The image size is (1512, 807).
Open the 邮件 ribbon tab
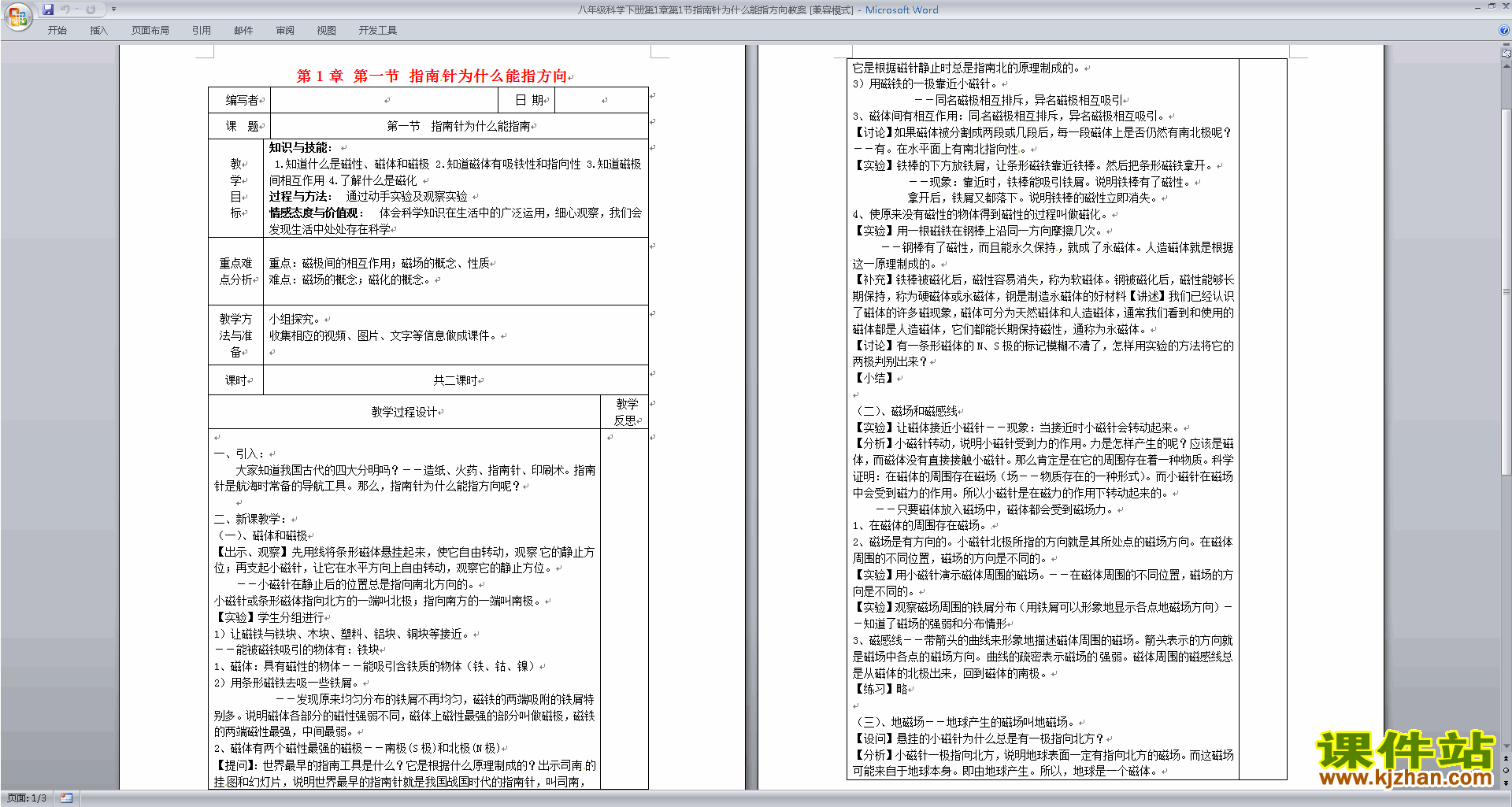pyautogui.click(x=243, y=31)
